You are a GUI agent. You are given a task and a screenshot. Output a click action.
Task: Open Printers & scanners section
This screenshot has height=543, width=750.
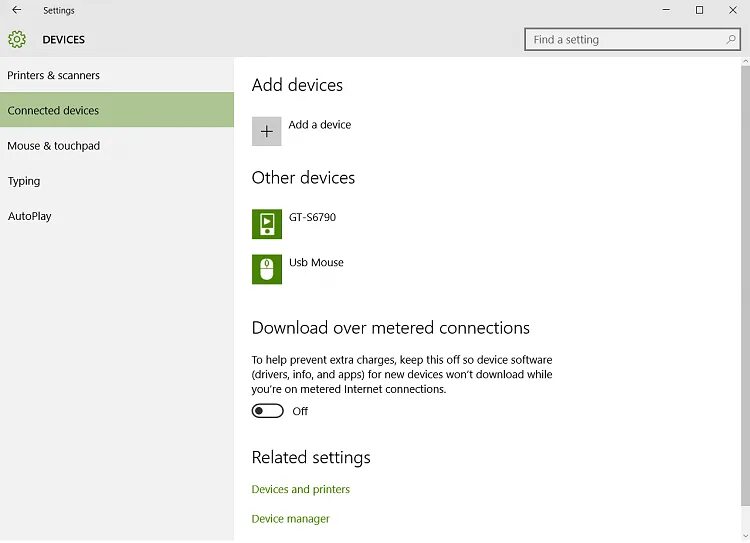pyautogui.click(x=117, y=75)
